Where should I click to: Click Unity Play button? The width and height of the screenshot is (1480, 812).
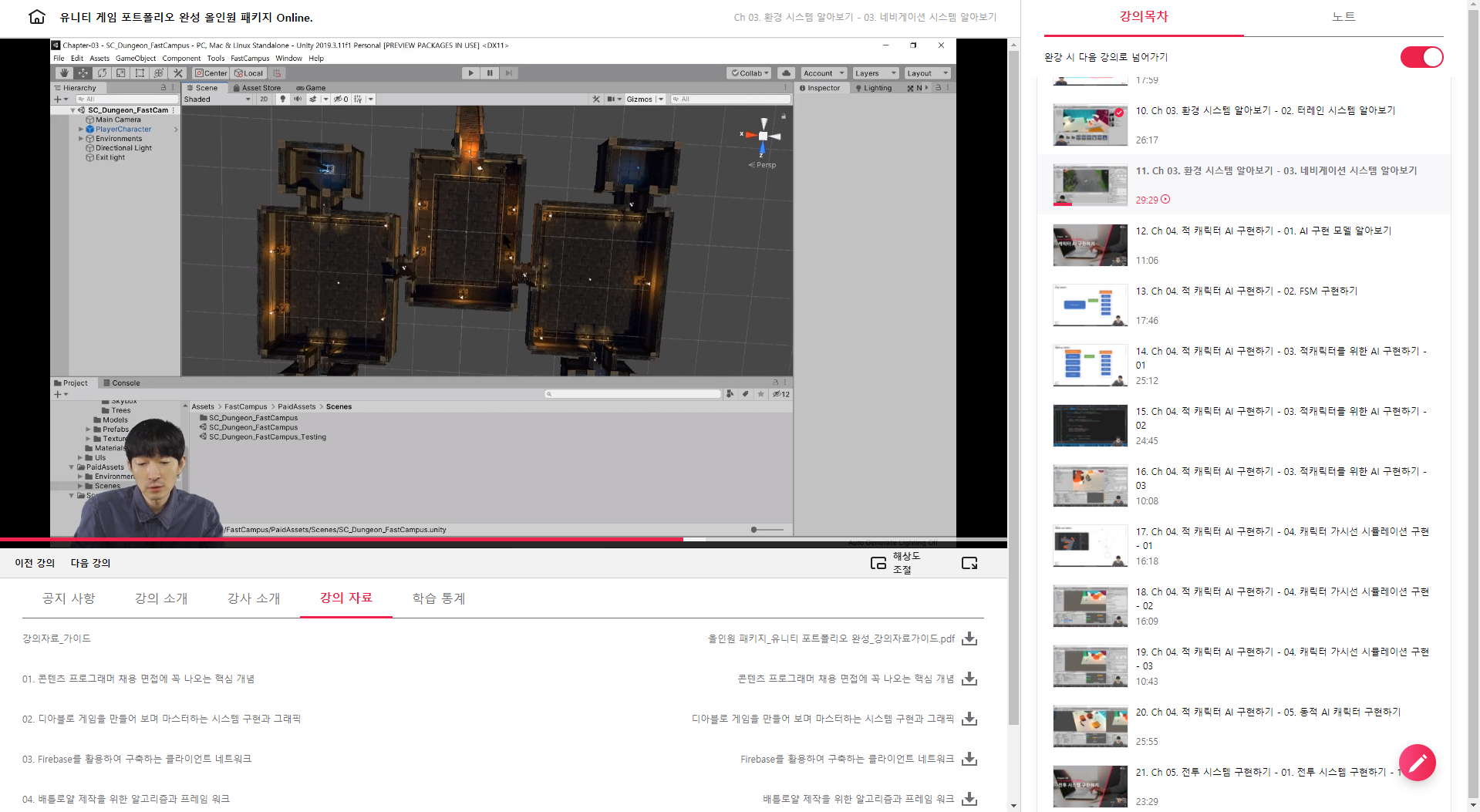(x=471, y=73)
